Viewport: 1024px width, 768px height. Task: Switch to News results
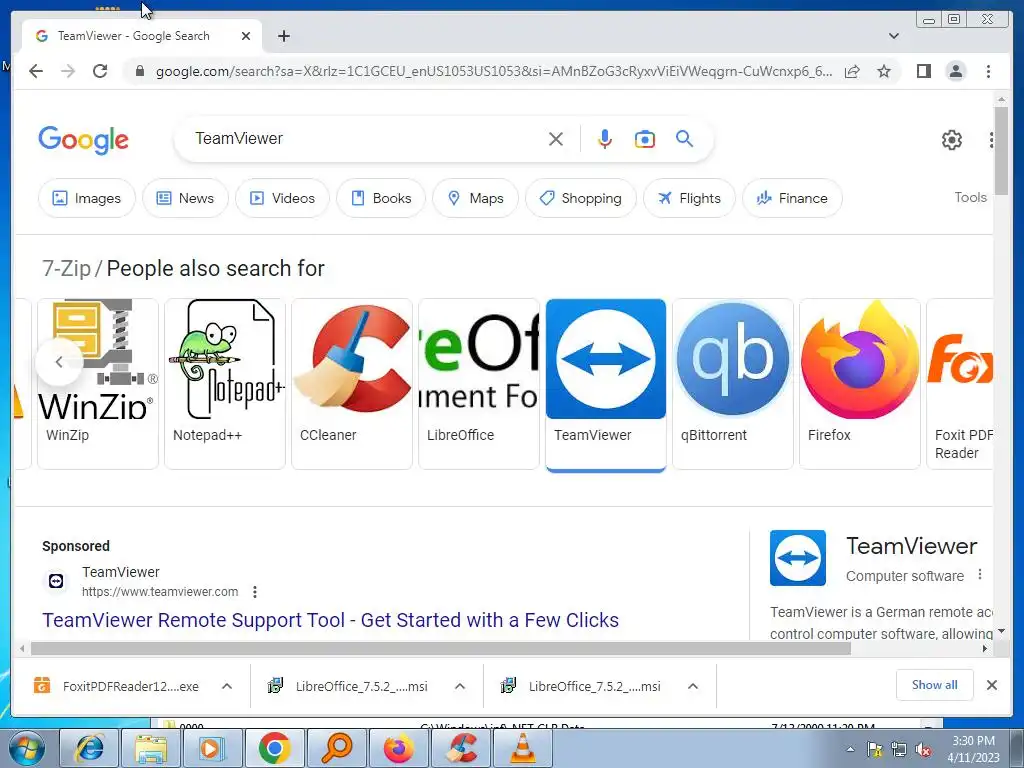(185, 198)
